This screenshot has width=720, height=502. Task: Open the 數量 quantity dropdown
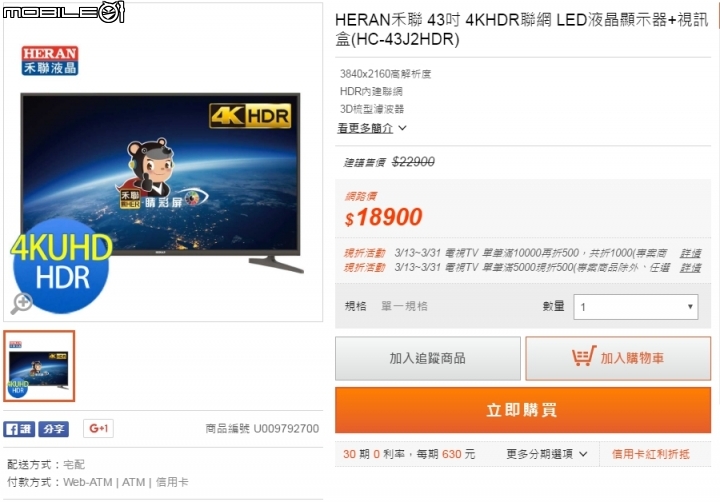pos(636,307)
